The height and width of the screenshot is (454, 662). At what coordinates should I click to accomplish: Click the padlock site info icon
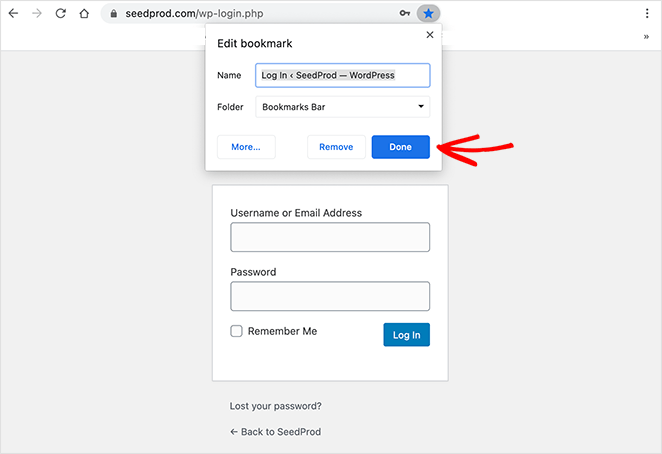coord(113,15)
